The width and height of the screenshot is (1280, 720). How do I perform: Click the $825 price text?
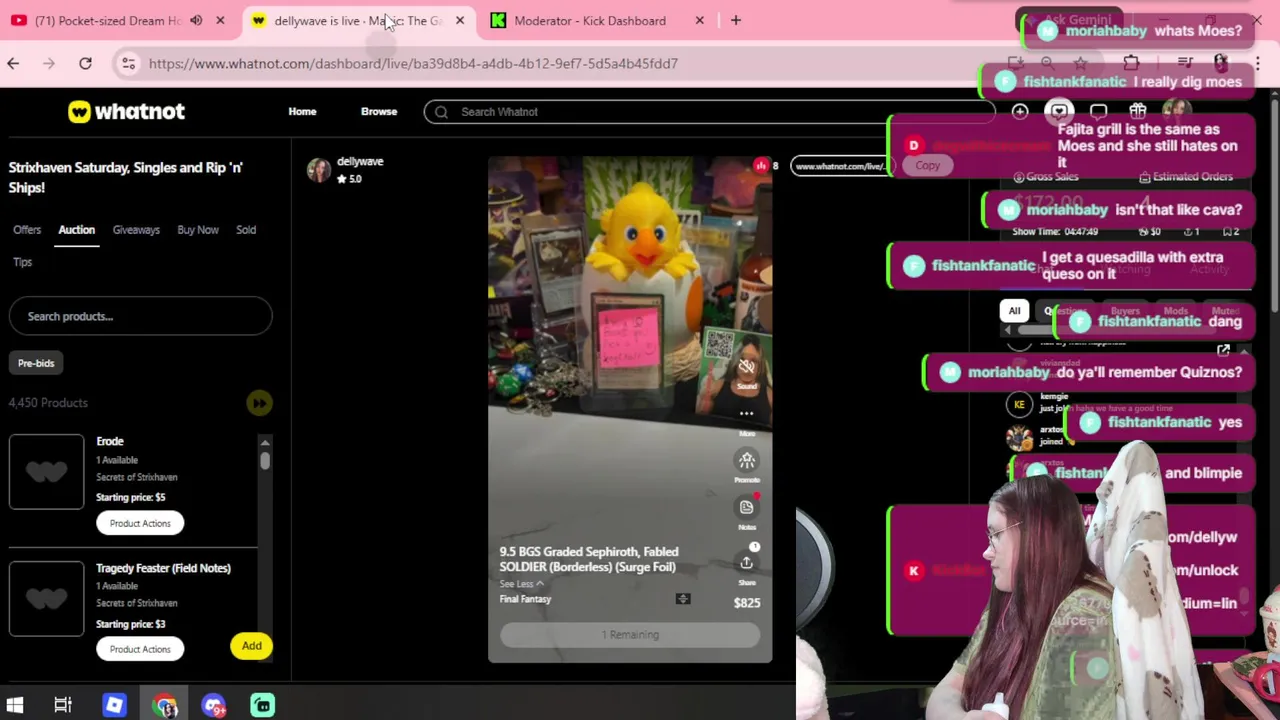(747, 603)
